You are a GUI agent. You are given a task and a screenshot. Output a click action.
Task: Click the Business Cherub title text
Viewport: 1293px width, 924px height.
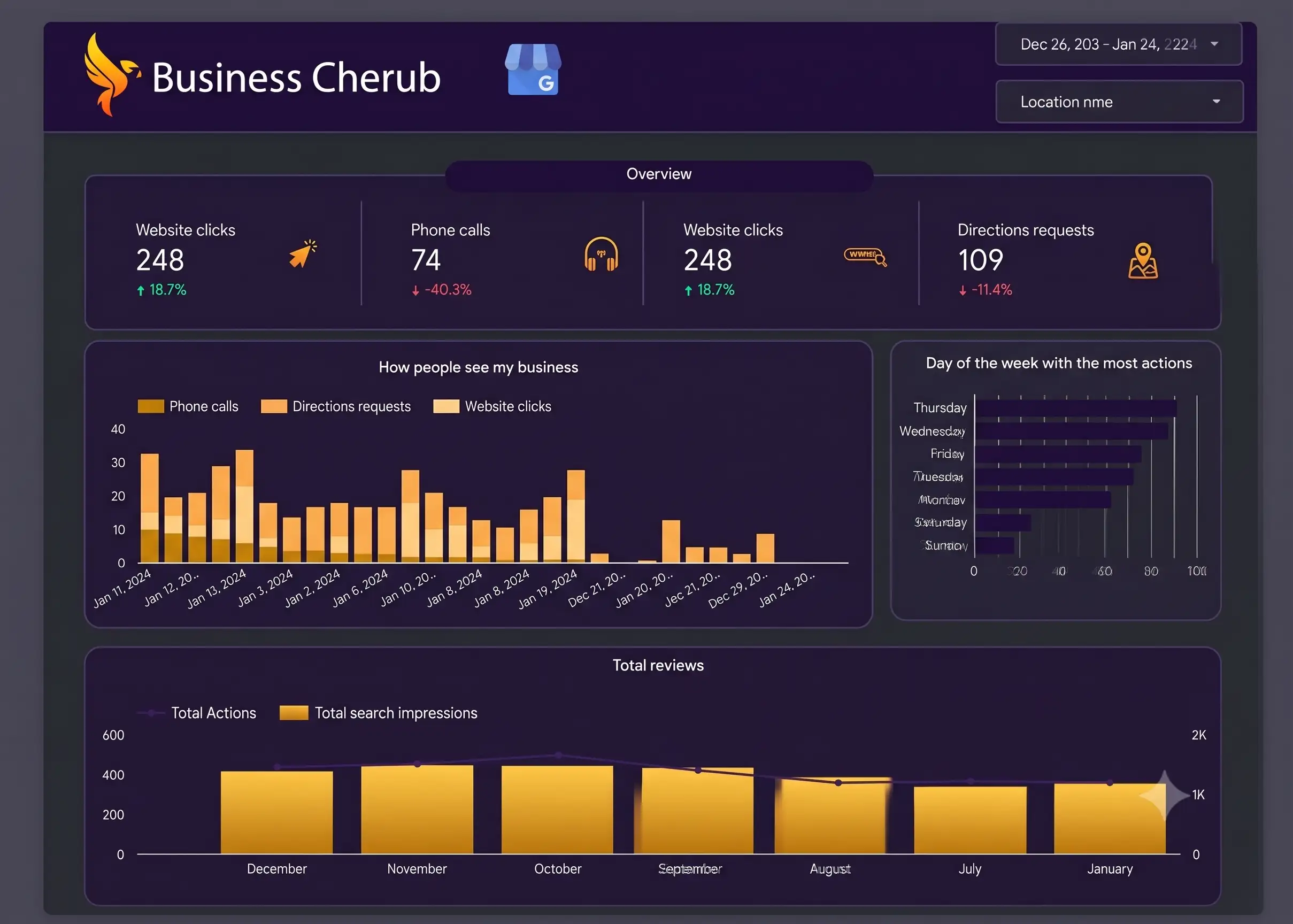(x=296, y=78)
